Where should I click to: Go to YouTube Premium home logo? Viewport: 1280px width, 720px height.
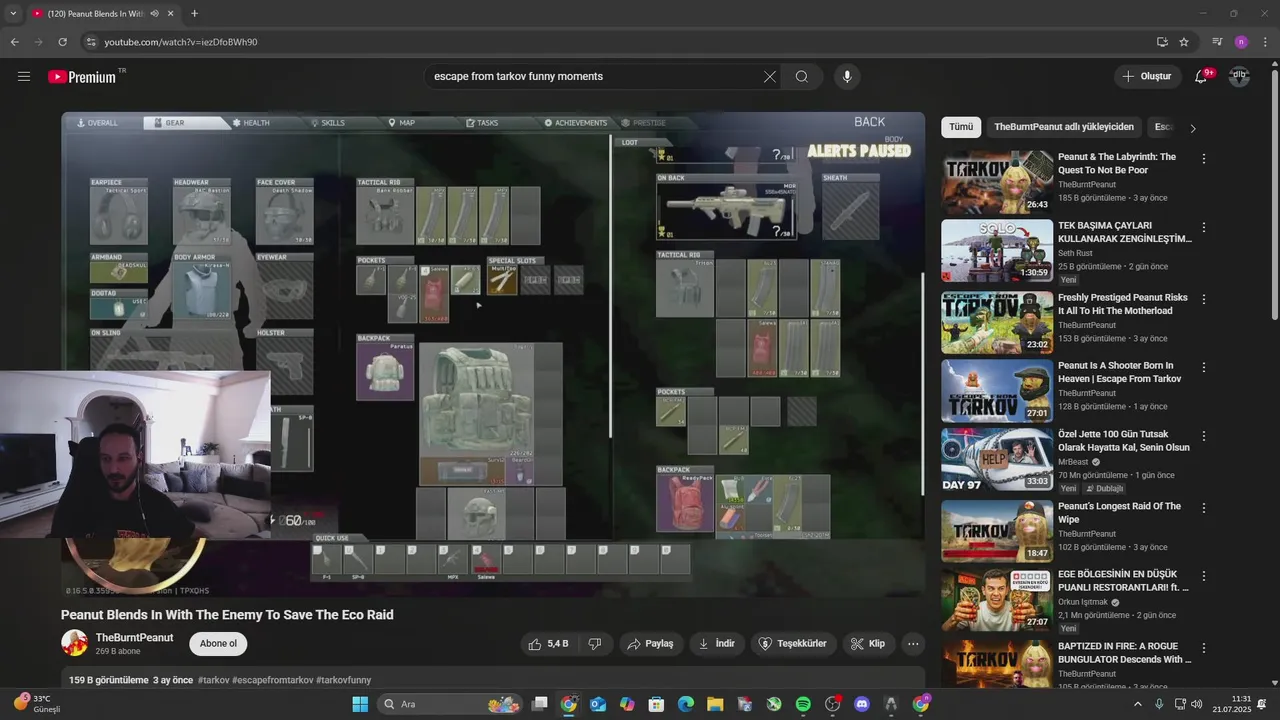tap(82, 77)
